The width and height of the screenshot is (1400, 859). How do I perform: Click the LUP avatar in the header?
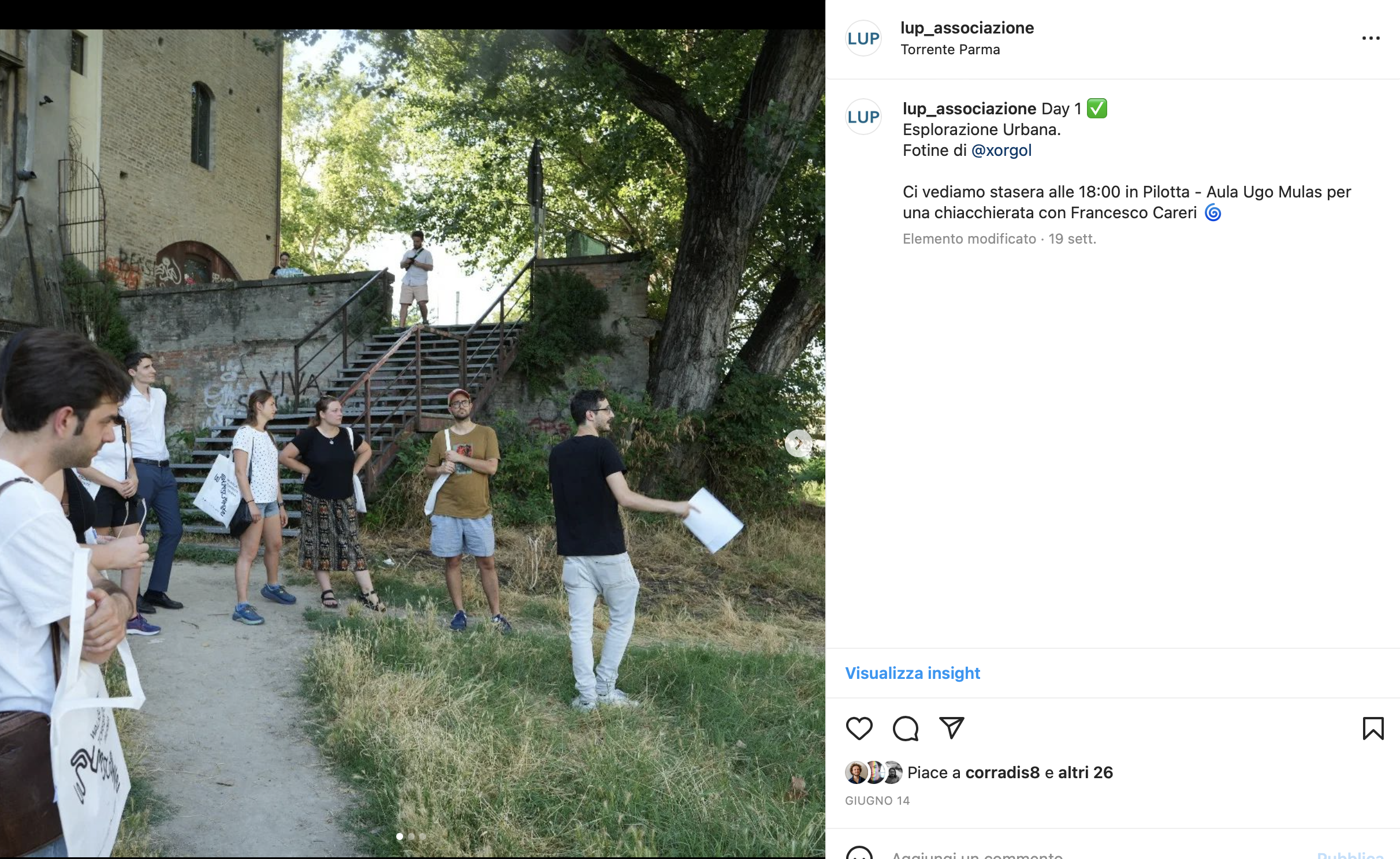(x=863, y=38)
